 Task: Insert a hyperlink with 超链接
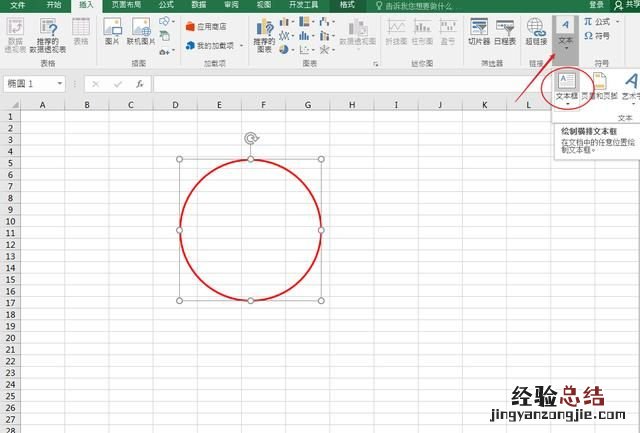coord(536,31)
